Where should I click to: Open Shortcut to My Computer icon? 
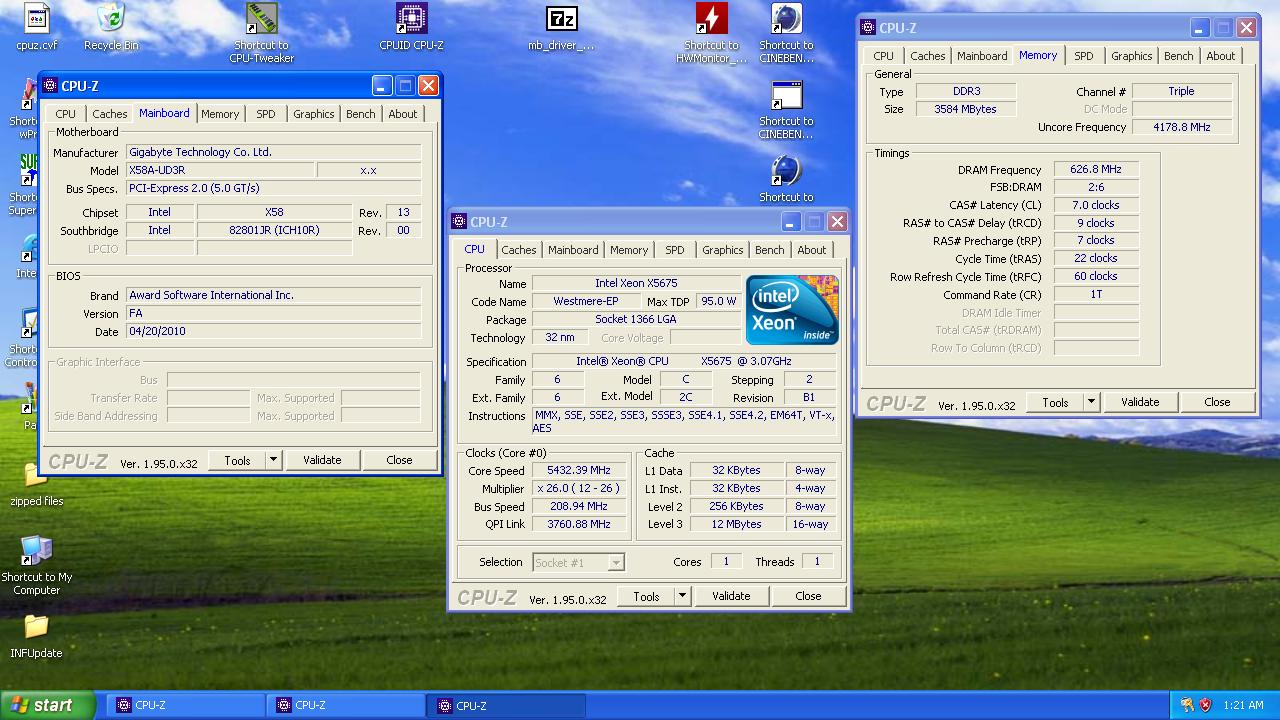click(x=36, y=551)
